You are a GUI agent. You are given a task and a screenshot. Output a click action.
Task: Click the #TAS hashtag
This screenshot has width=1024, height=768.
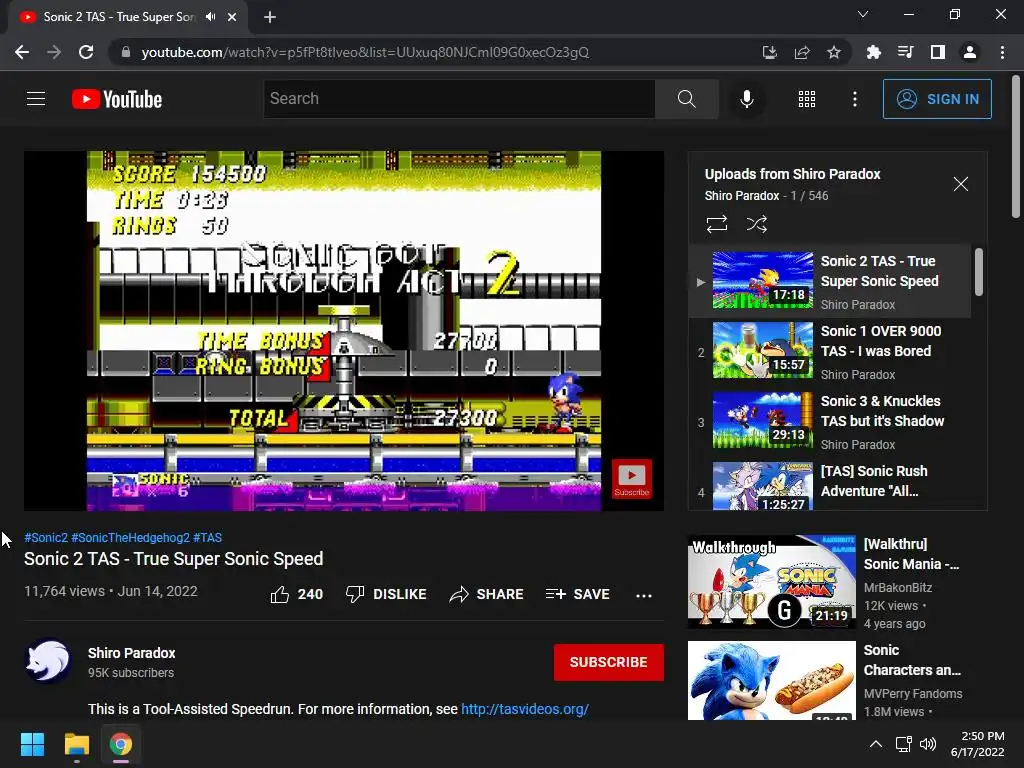point(207,537)
